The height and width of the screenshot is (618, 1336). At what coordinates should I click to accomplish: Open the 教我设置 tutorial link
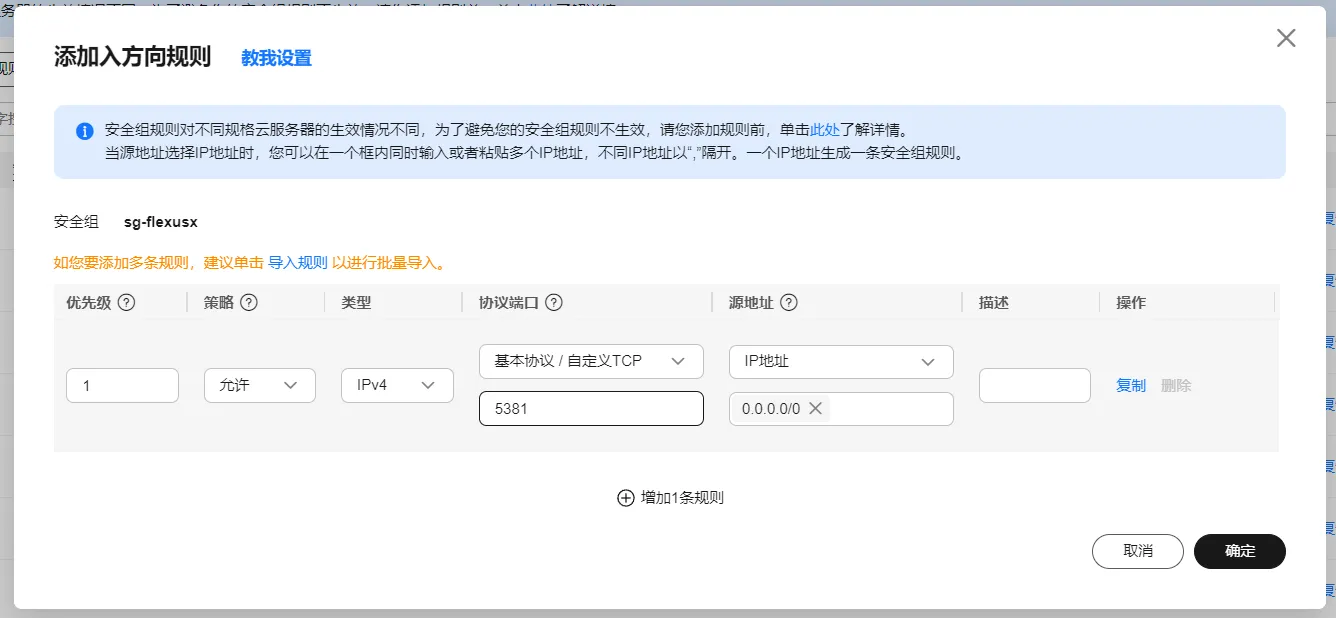[x=276, y=58]
